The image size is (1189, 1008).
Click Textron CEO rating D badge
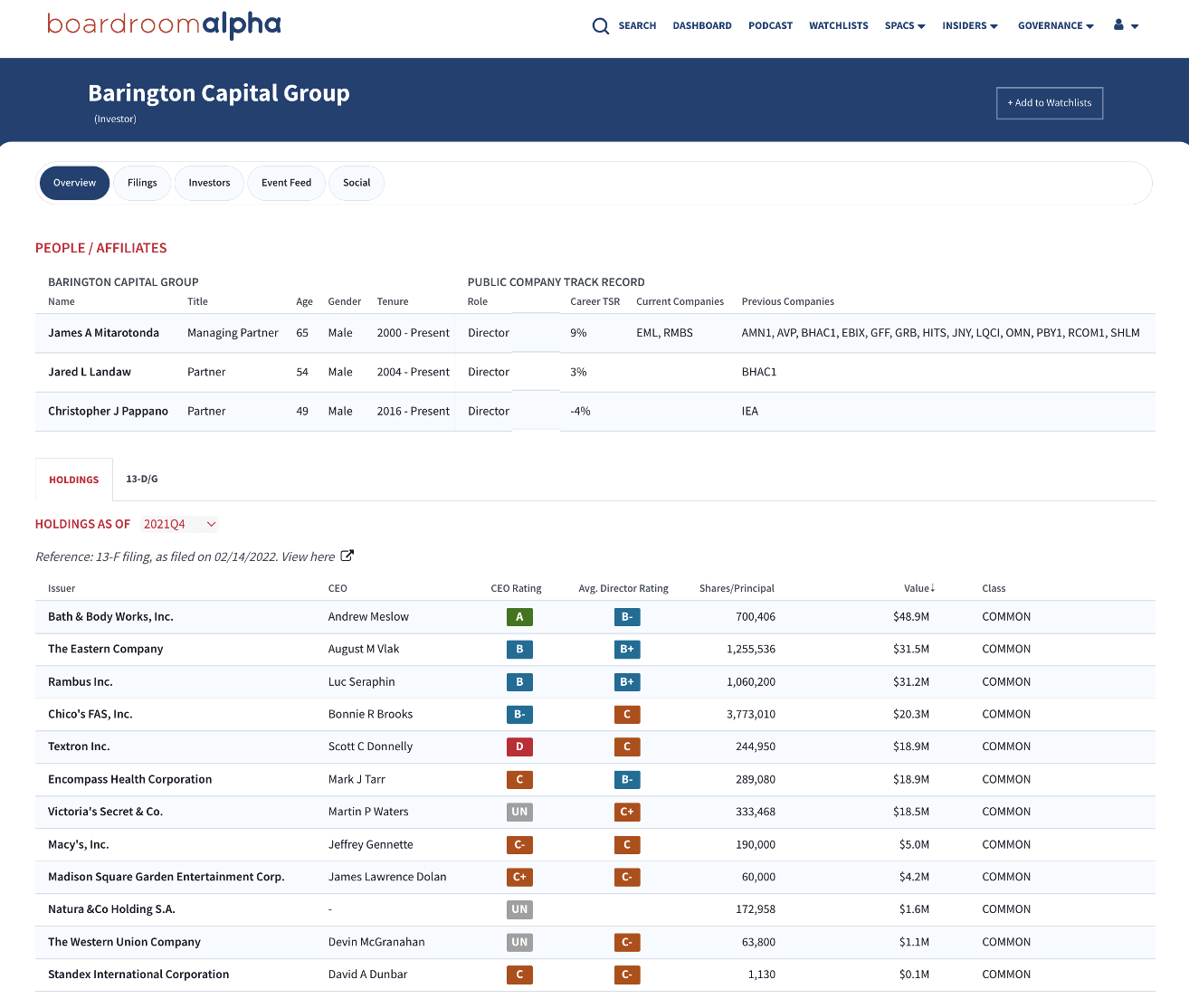coord(519,747)
